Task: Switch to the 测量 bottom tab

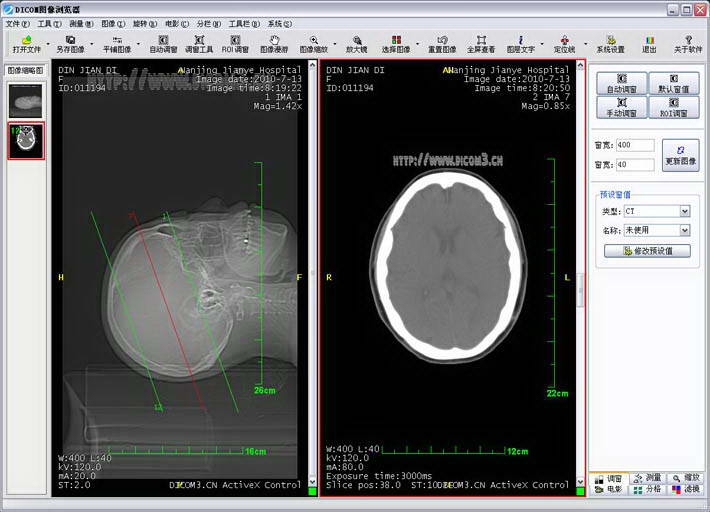Action: (x=648, y=478)
